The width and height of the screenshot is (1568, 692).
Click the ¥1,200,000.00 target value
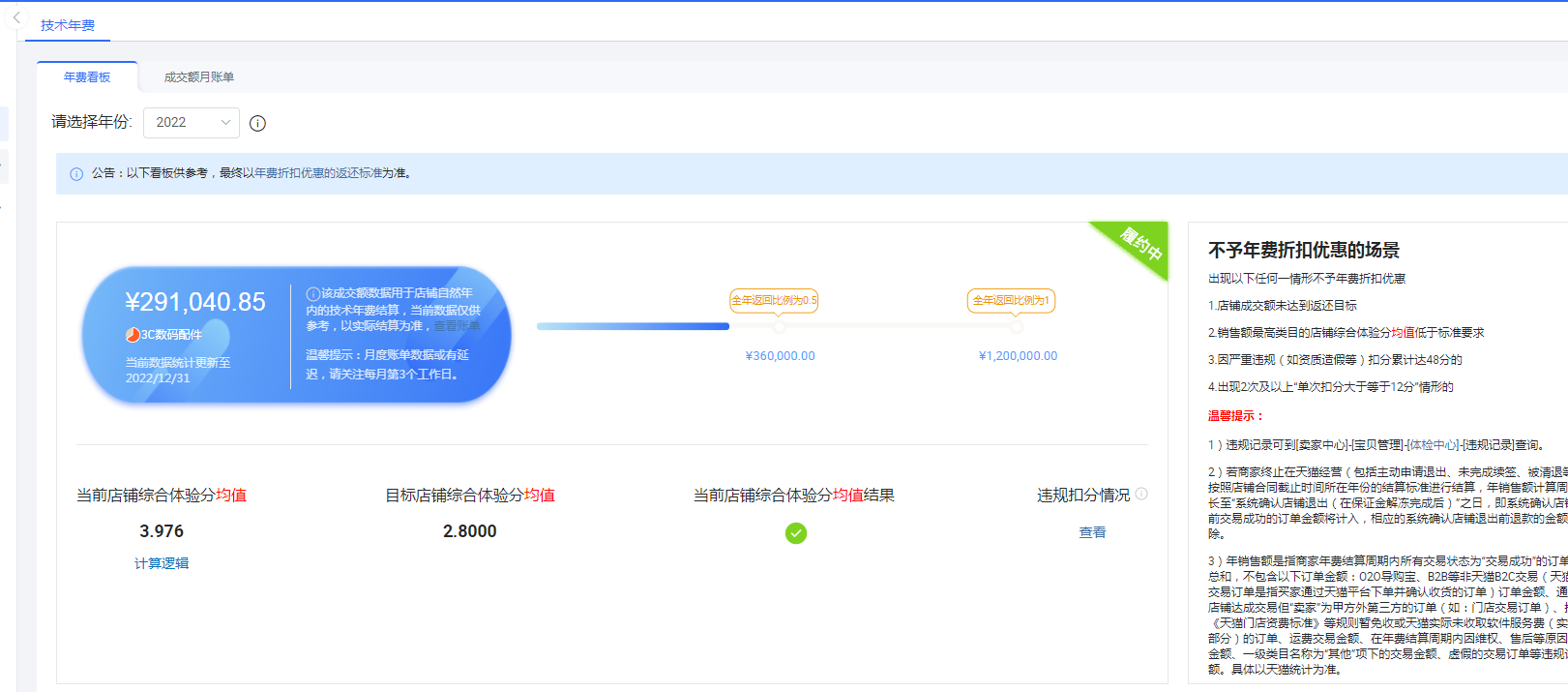pos(1019,356)
